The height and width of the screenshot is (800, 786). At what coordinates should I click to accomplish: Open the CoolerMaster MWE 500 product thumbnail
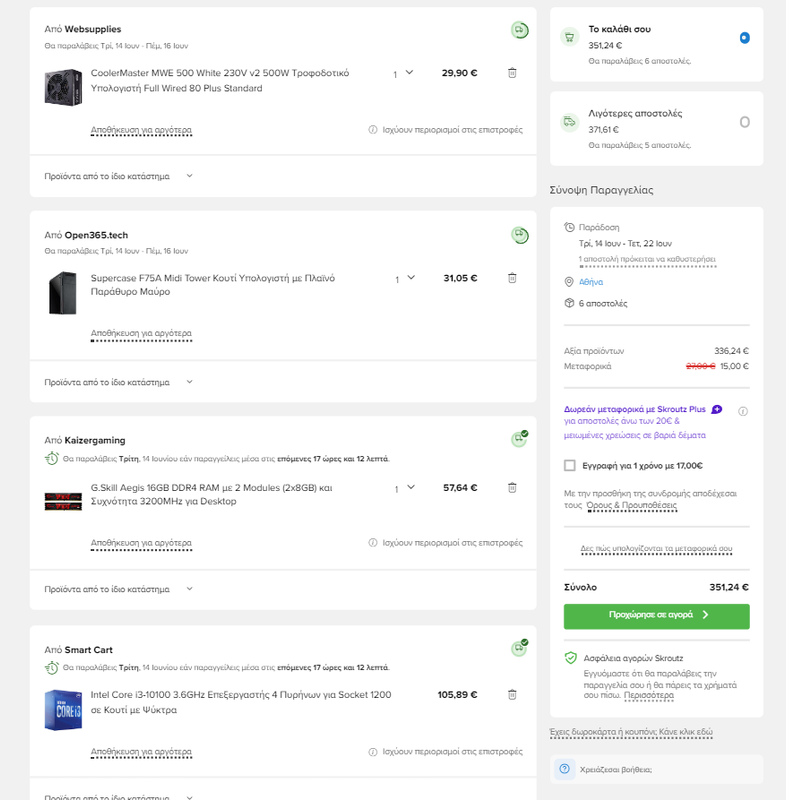tap(63, 87)
